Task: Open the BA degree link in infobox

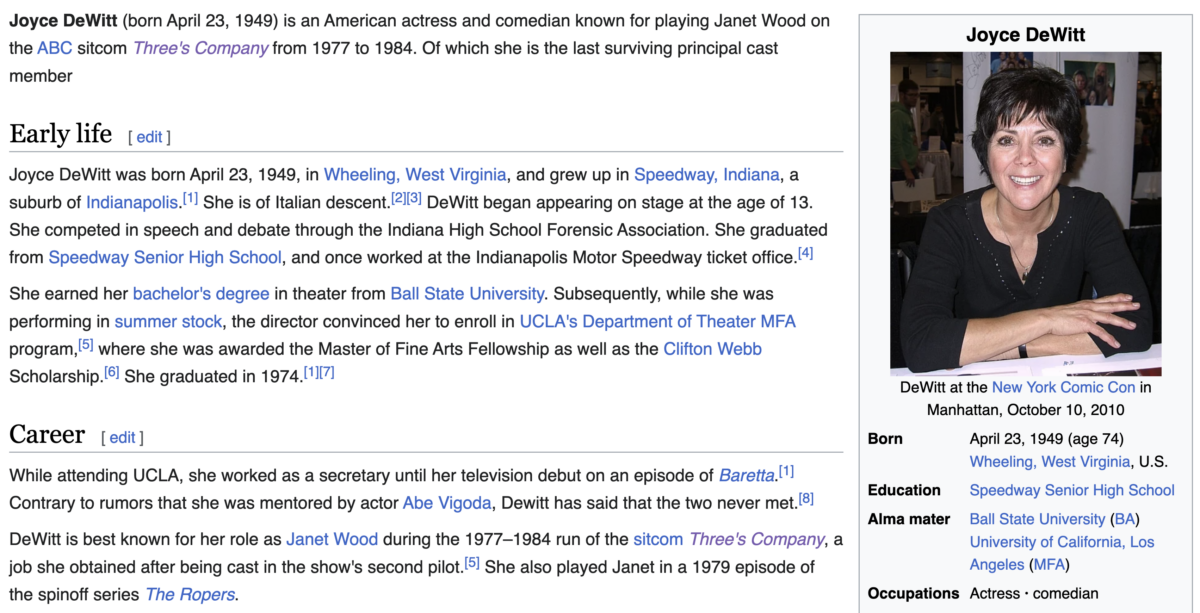Action: coord(1124,519)
